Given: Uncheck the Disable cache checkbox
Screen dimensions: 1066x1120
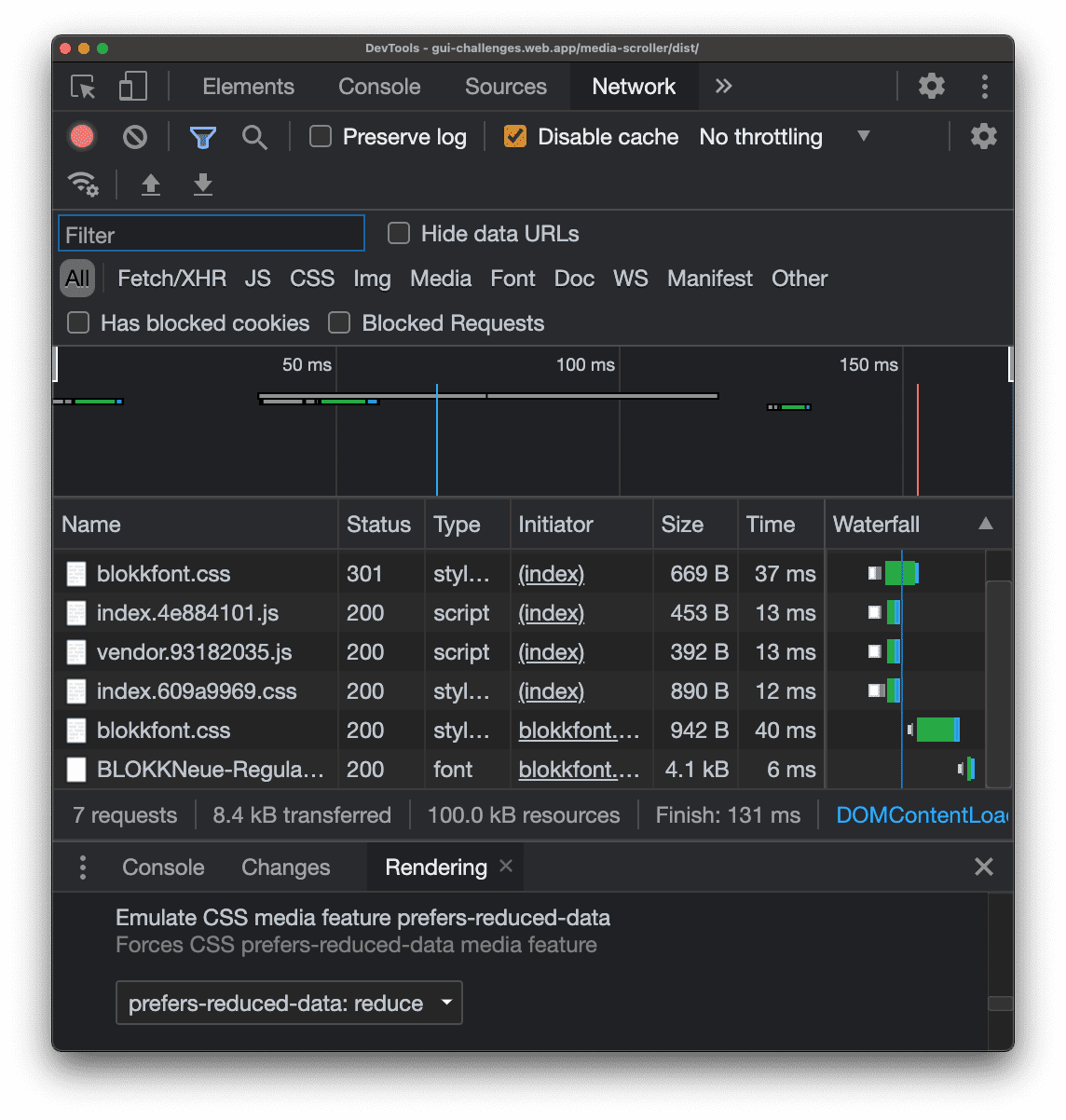Looking at the screenshot, I should pyautogui.click(x=514, y=137).
